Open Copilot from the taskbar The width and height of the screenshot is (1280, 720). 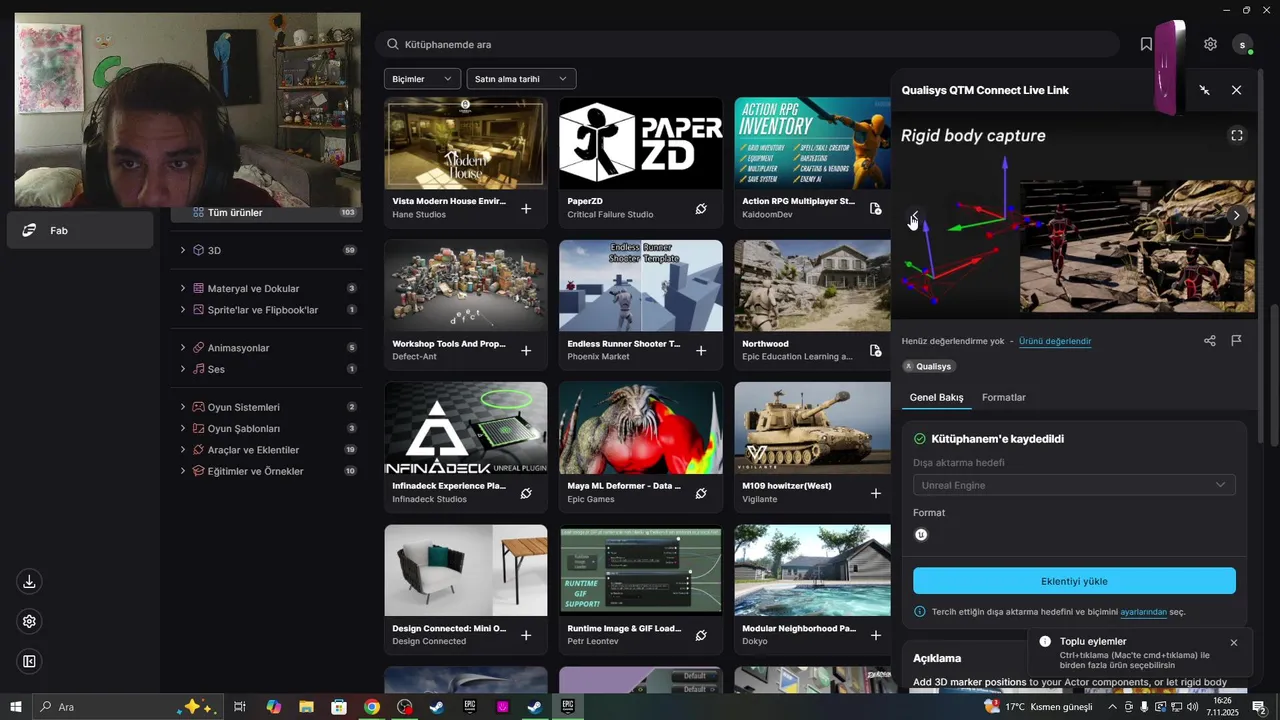point(274,707)
